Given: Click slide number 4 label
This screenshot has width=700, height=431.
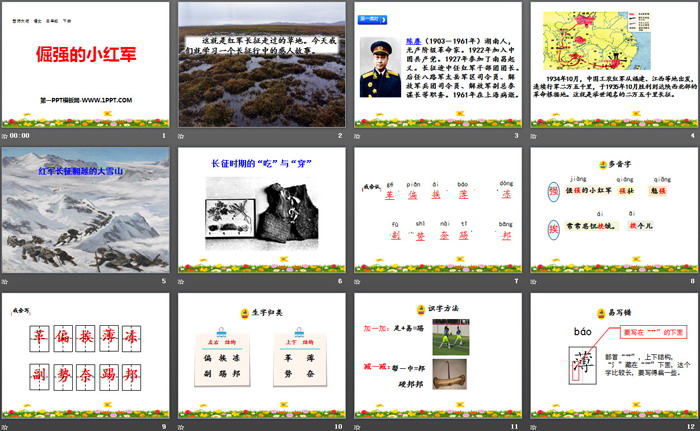Looking at the screenshot, I should (x=693, y=135).
